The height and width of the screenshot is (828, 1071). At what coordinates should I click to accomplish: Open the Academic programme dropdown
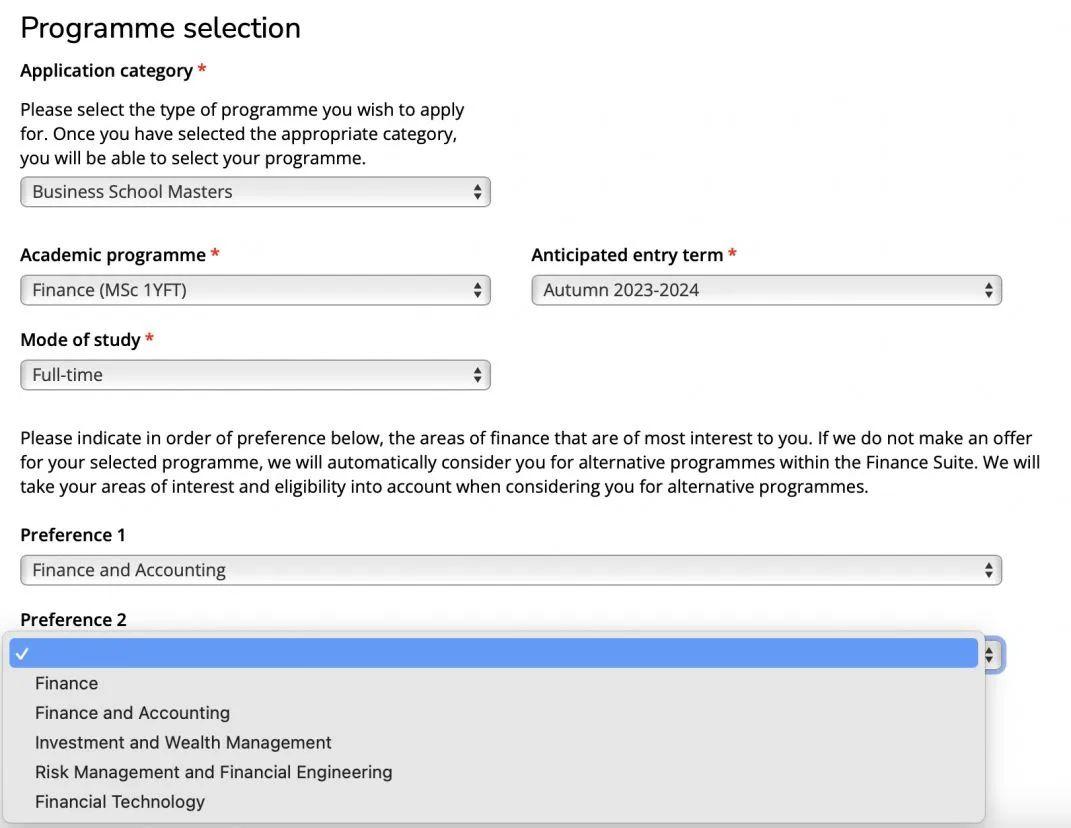pyautogui.click(x=254, y=290)
